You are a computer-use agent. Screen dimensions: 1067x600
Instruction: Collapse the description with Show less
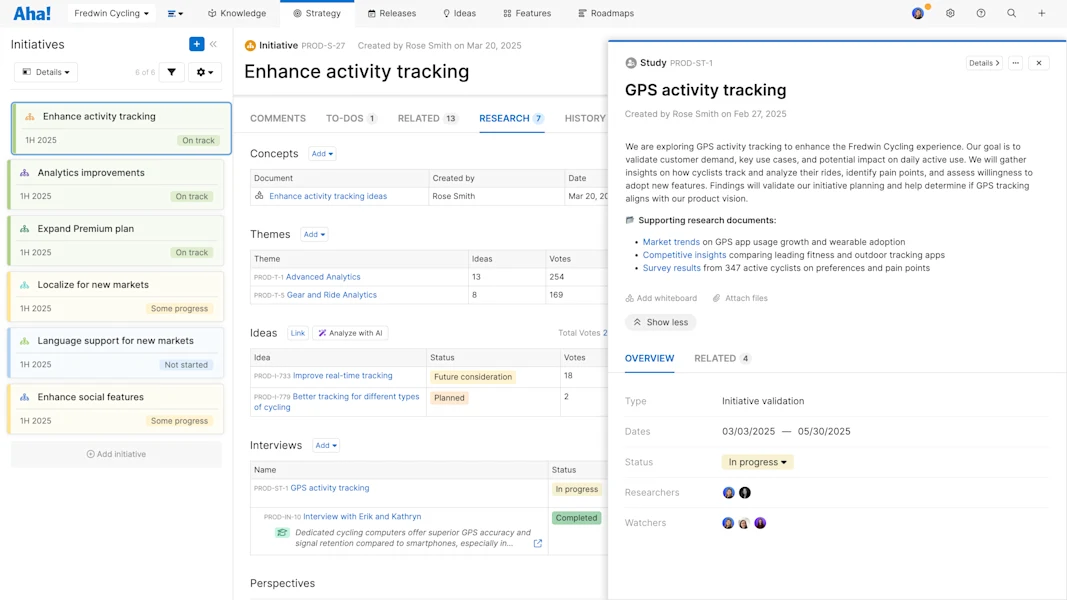point(660,322)
